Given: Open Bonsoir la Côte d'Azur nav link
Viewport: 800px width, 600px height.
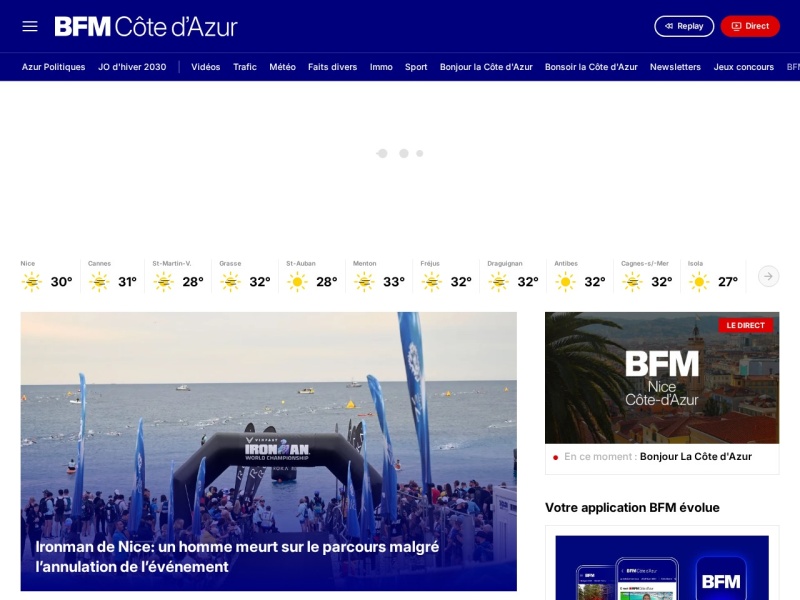Looking at the screenshot, I should (x=591, y=67).
